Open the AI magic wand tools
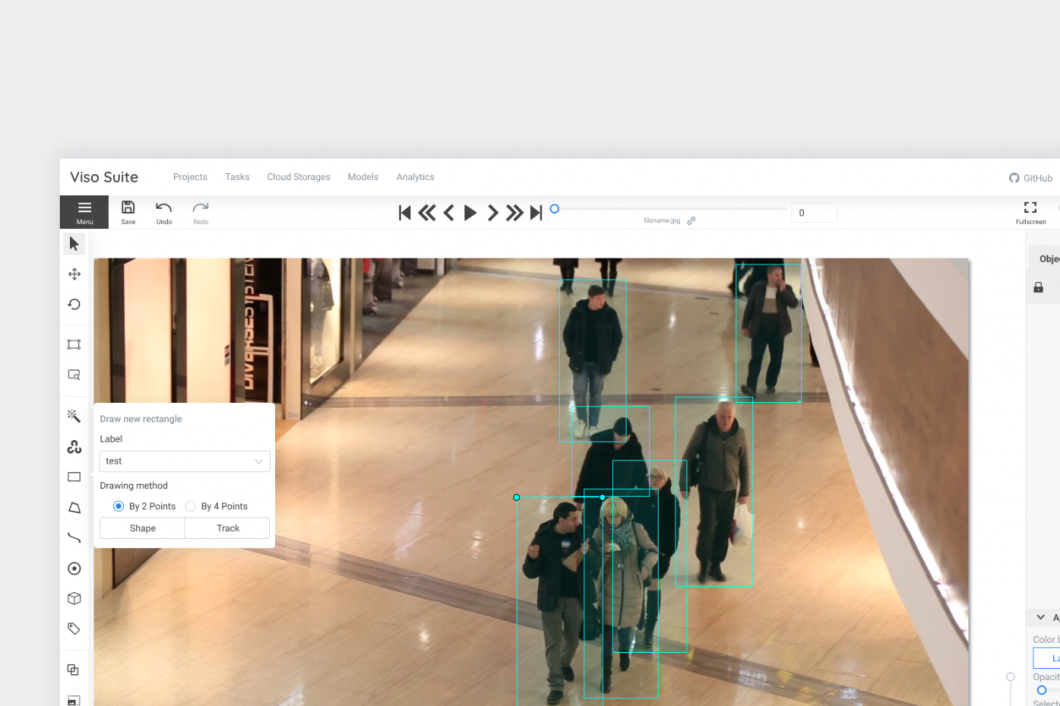 point(74,415)
